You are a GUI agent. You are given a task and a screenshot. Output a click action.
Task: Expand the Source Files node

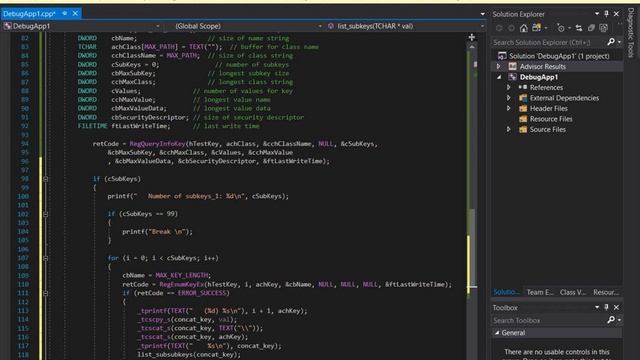click(509, 129)
